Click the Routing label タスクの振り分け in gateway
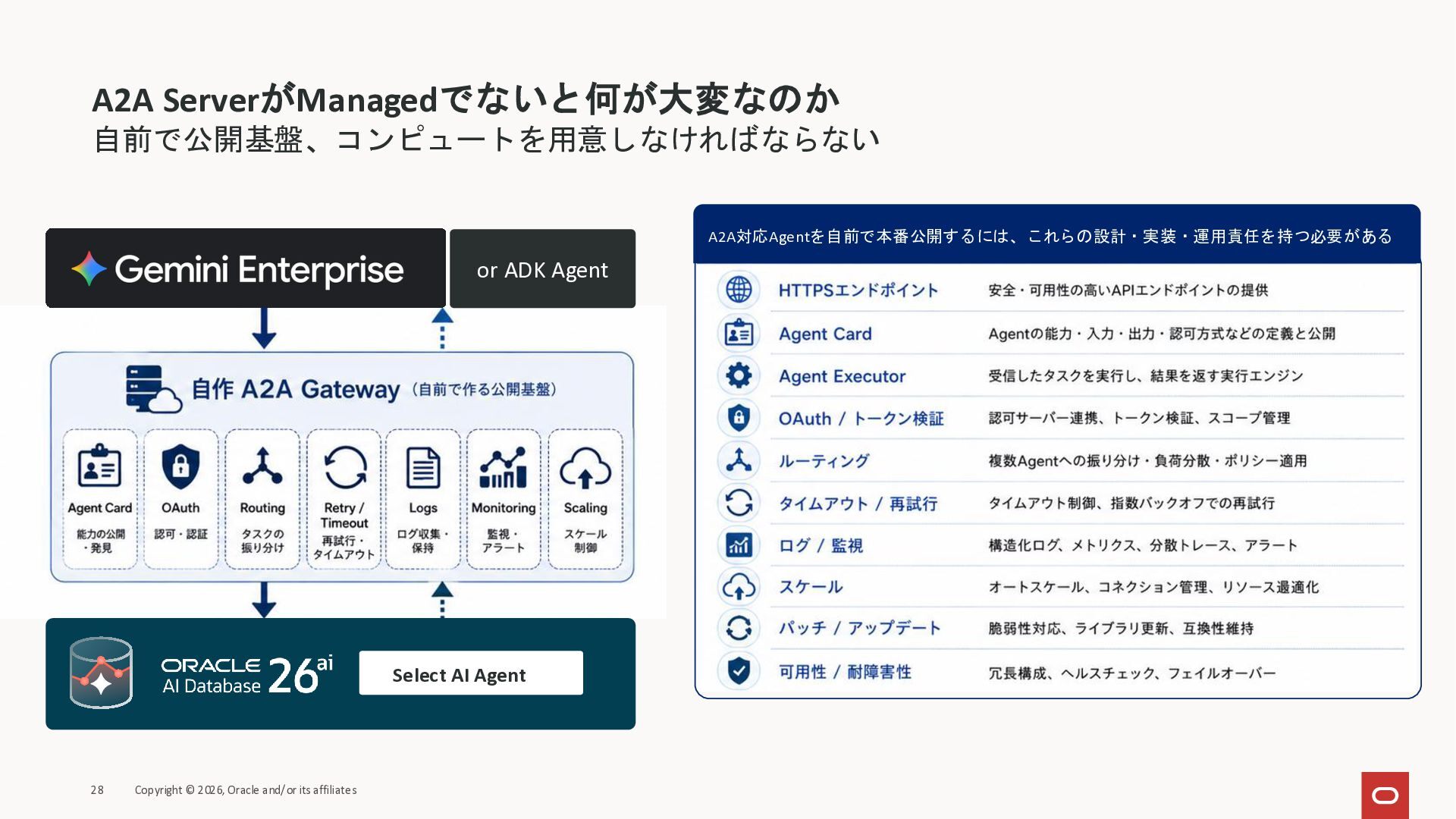The width and height of the screenshot is (1456, 819). pos(262,541)
